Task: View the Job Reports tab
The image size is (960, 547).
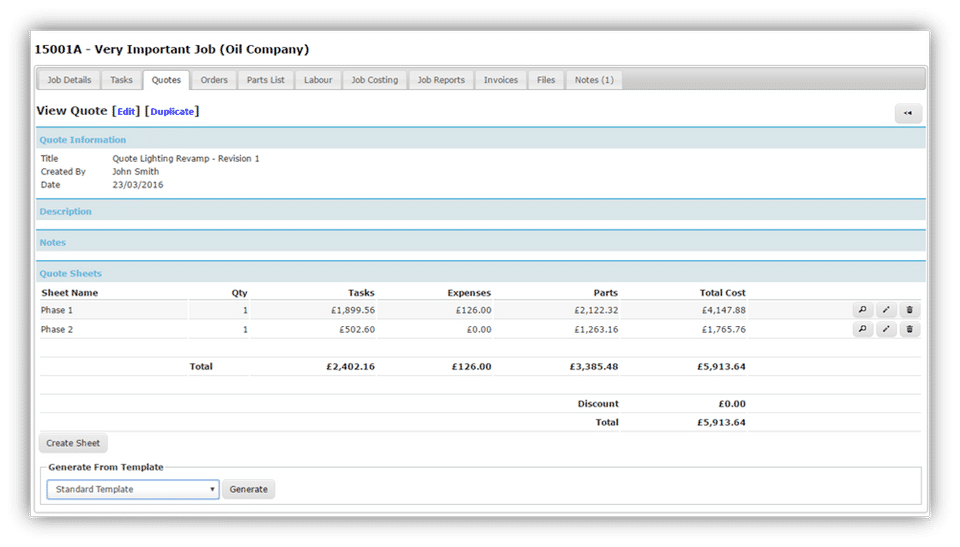Action: click(441, 80)
